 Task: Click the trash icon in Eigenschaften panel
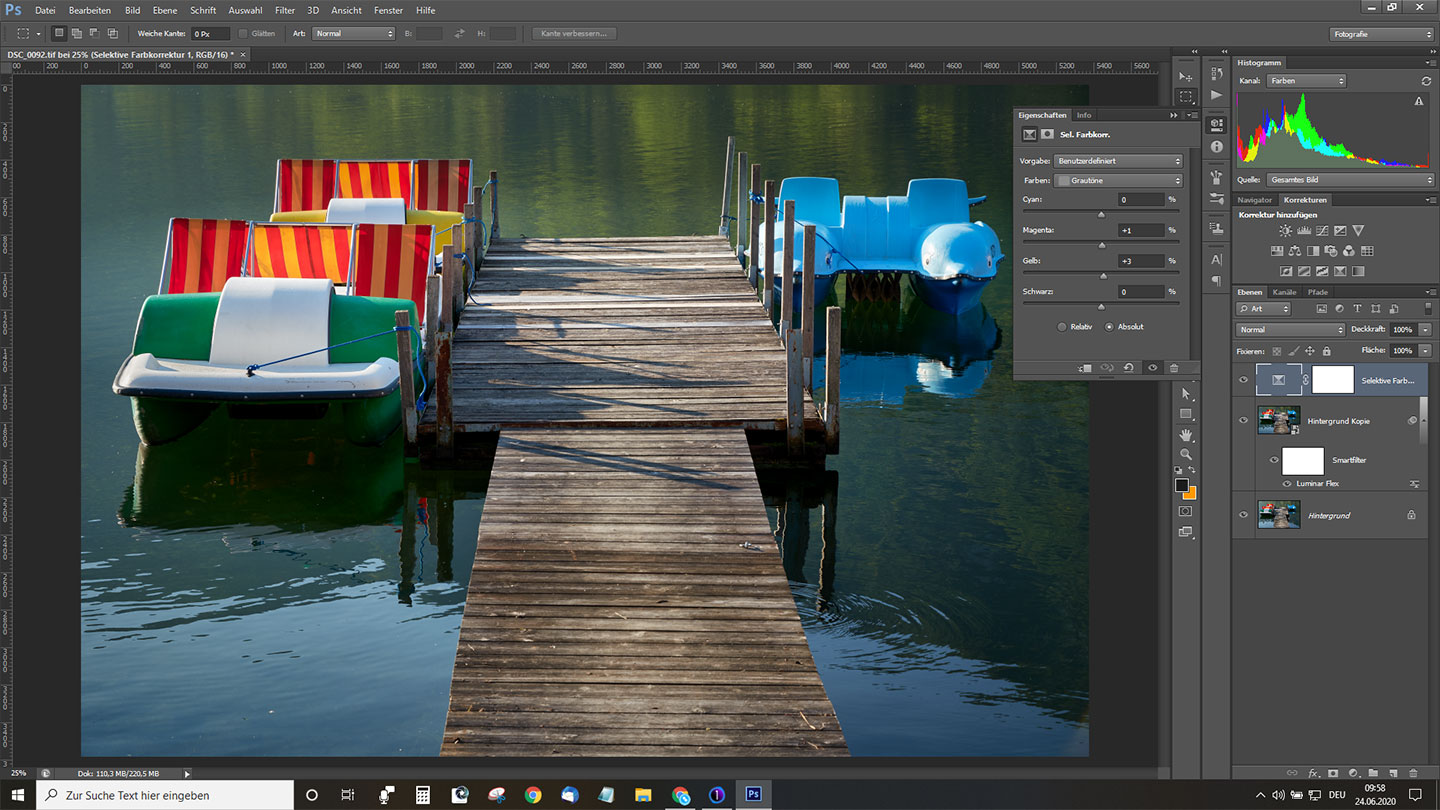[1174, 368]
